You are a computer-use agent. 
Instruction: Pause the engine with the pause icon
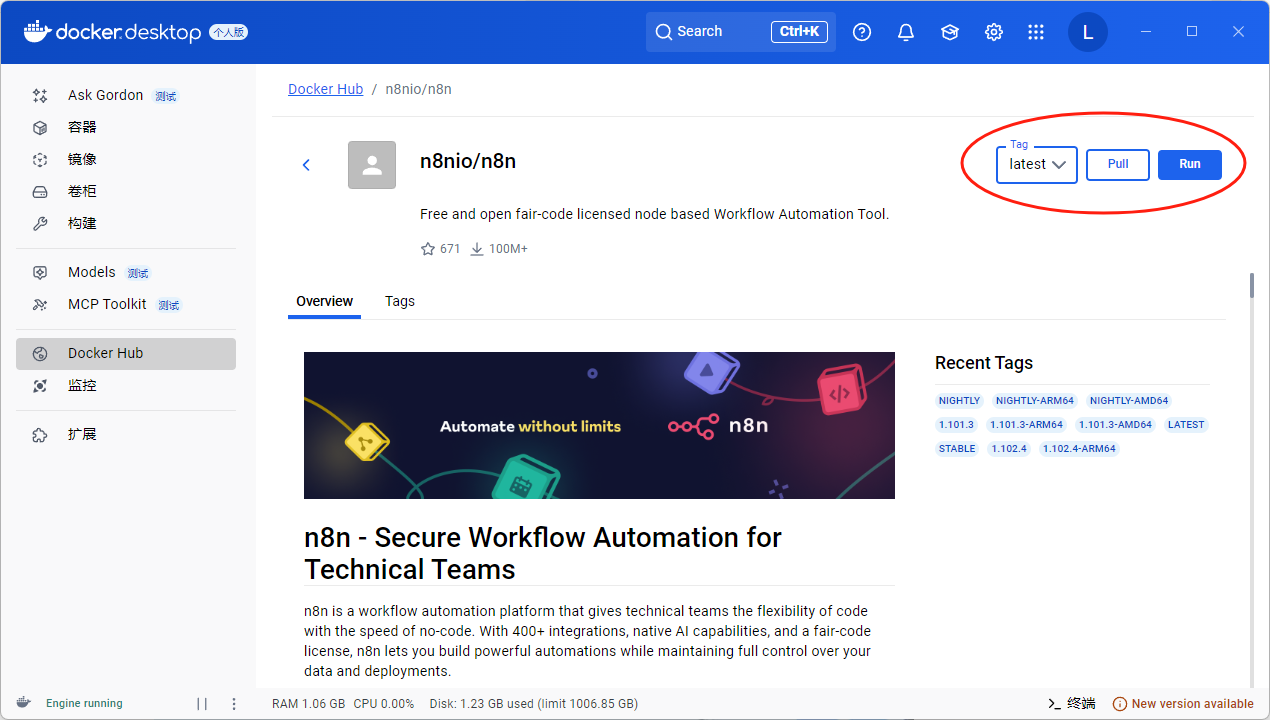[x=202, y=704]
